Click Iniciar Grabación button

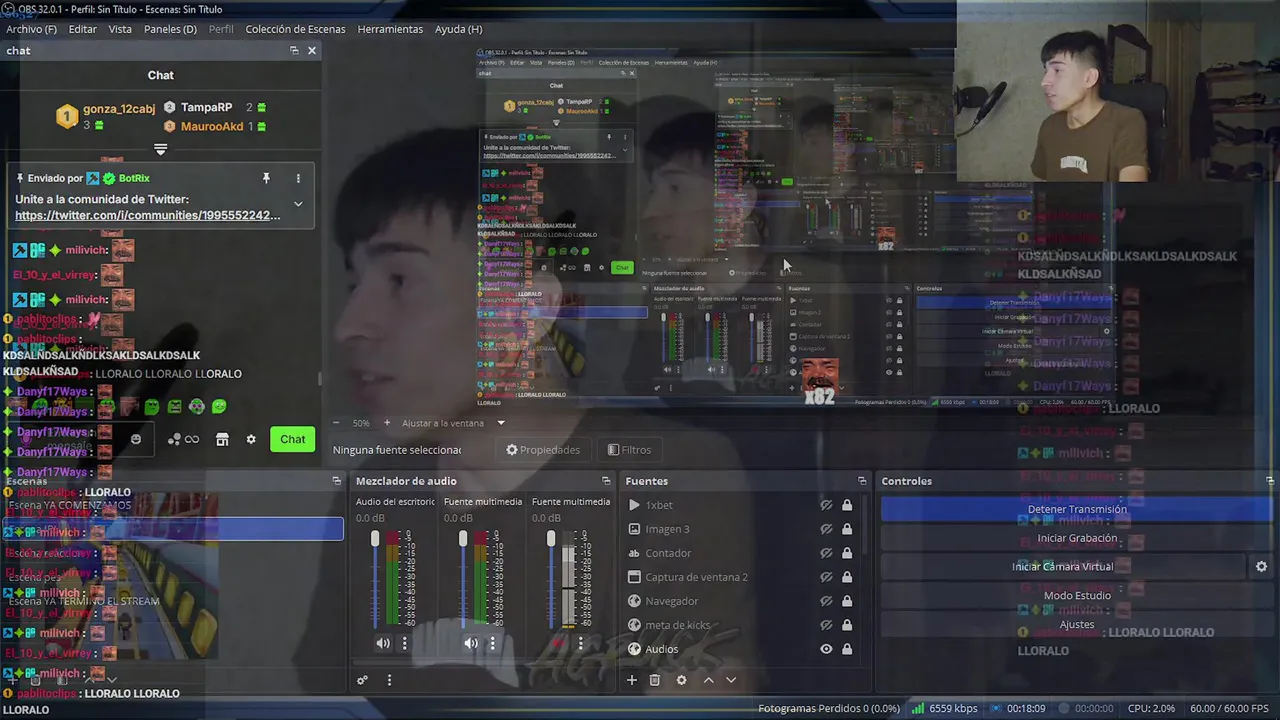(1077, 538)
